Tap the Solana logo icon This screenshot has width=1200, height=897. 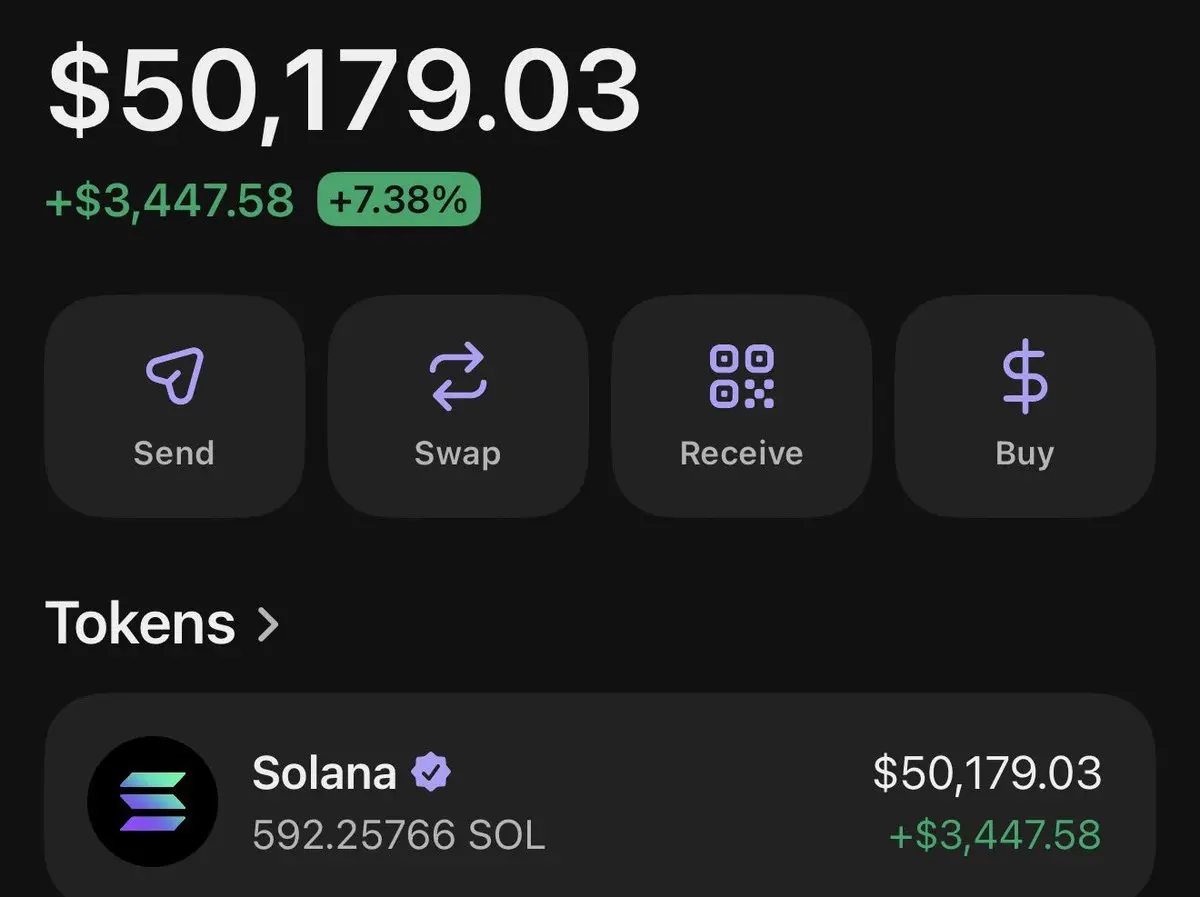click(153, 801)
